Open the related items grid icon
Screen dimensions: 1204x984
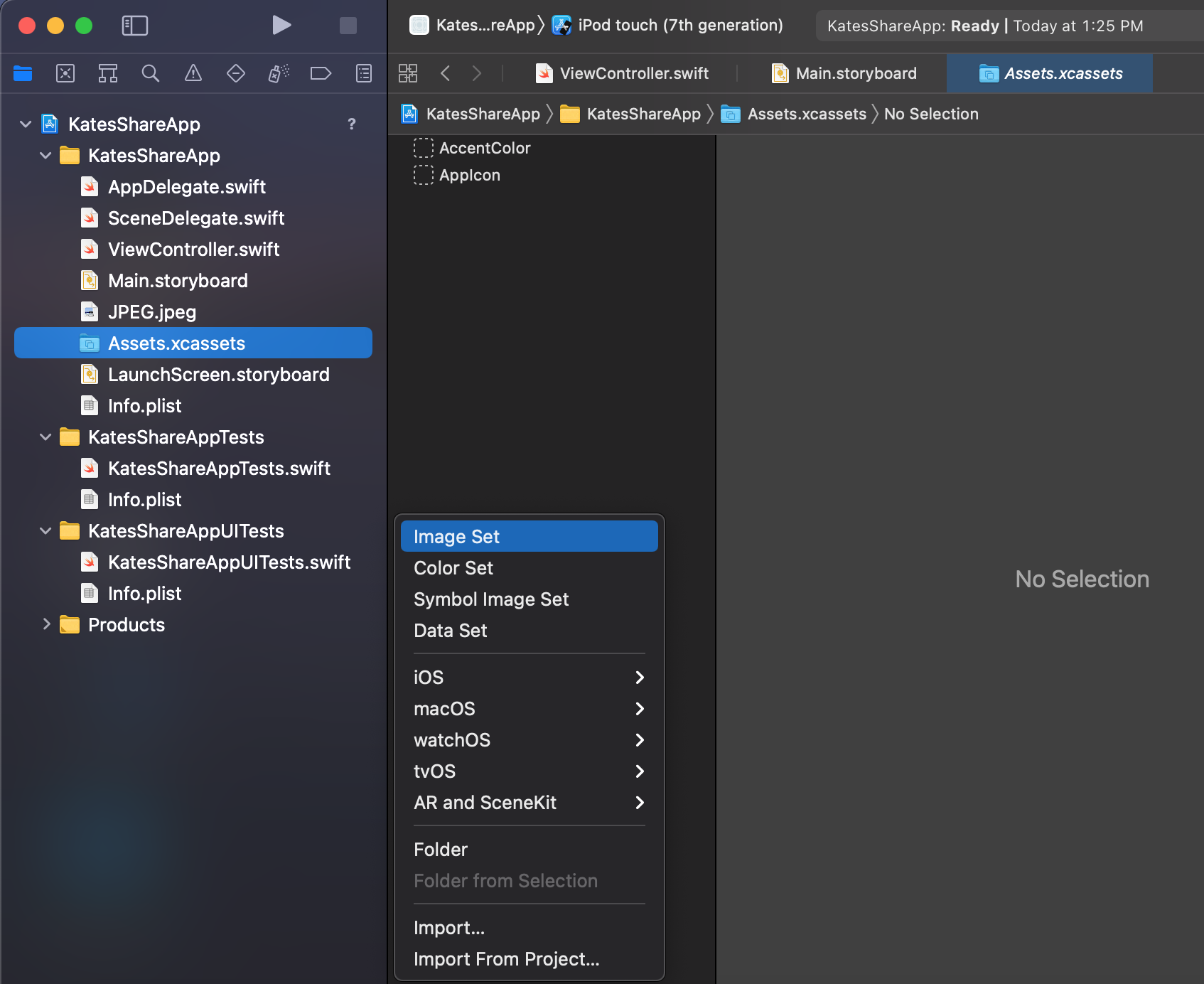pos(408,73)
